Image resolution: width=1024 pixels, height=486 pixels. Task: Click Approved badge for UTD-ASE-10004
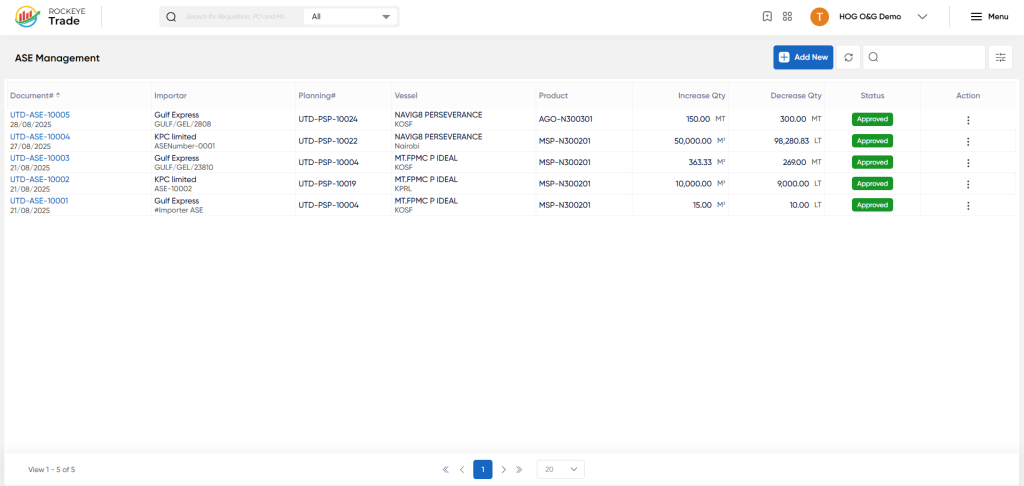click(x=872, y=141)
